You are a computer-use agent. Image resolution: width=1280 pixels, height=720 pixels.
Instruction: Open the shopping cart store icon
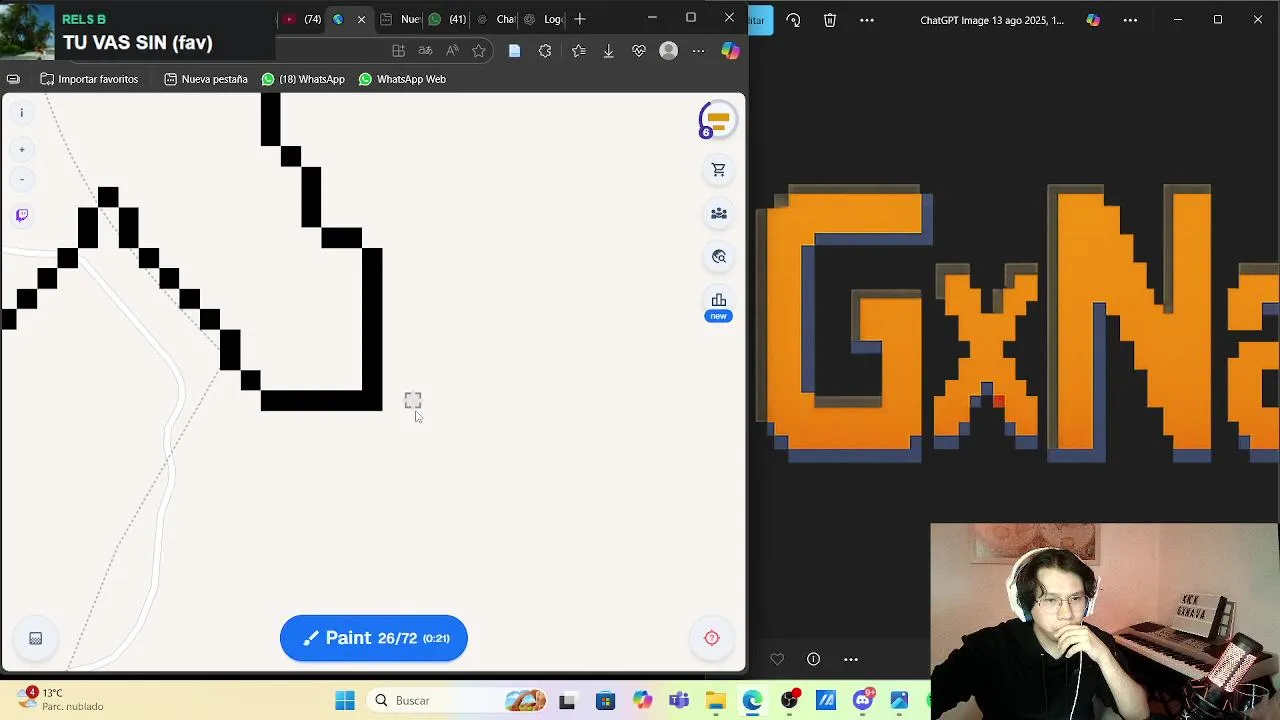718,170
